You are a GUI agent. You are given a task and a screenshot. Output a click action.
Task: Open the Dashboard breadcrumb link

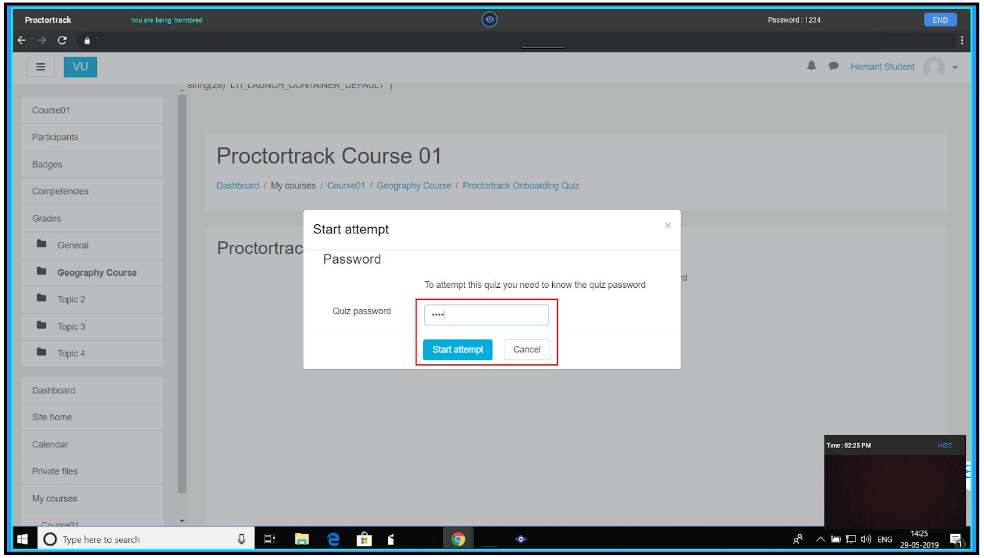pyautogui.click(x=238, y=186)
